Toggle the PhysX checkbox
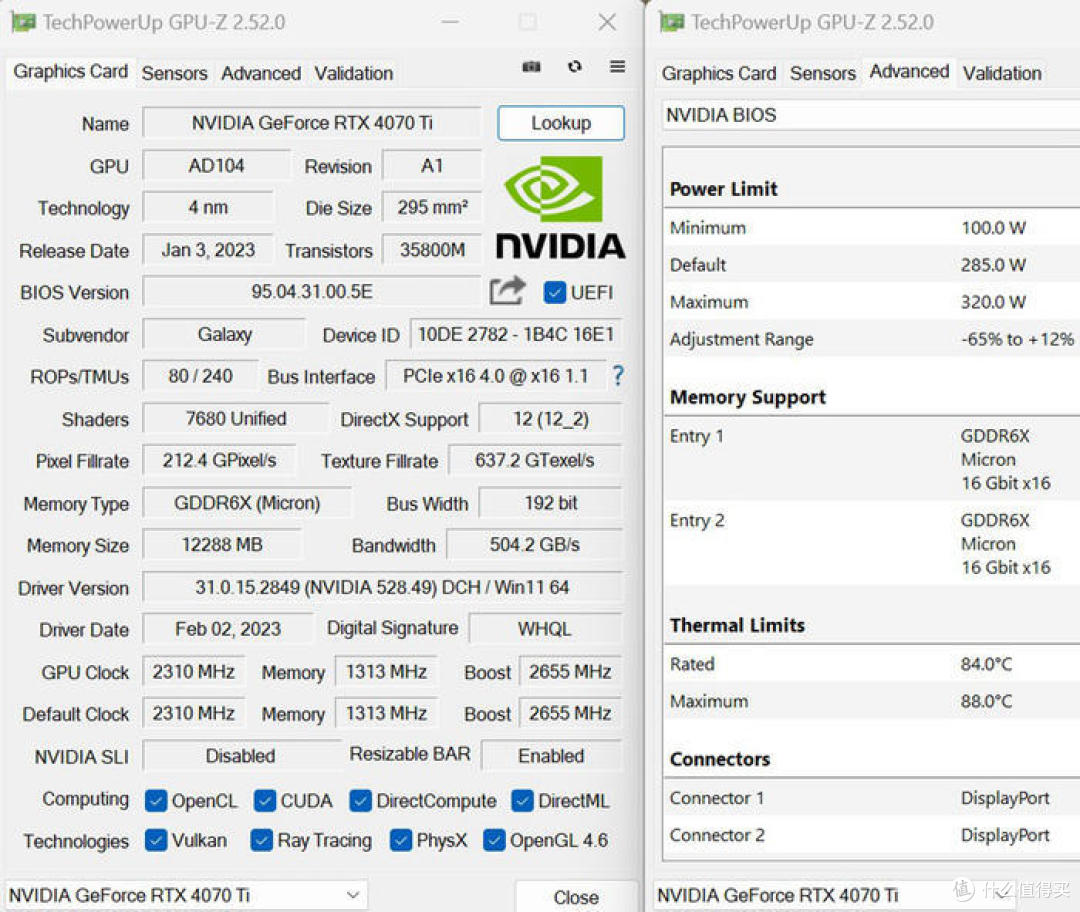The width and height of the screenshot is (1080, 912). [x=400, y=840]
